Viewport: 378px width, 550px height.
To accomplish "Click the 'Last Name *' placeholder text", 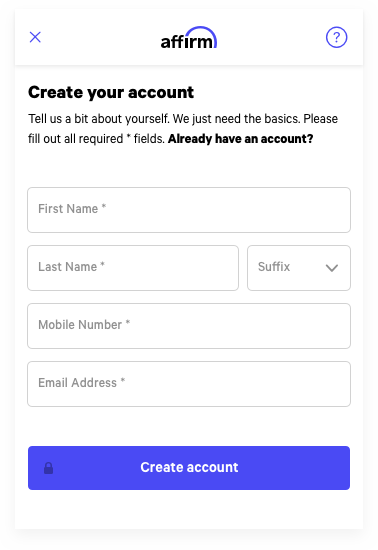I will (71, 267).
